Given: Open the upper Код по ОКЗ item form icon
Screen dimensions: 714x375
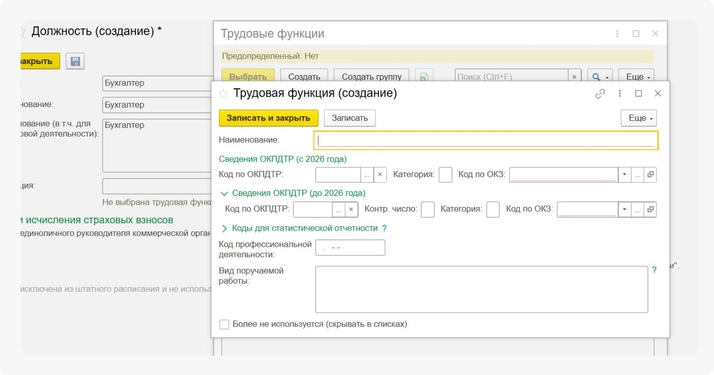Looking at the screenshot, I should coord(650,174).
